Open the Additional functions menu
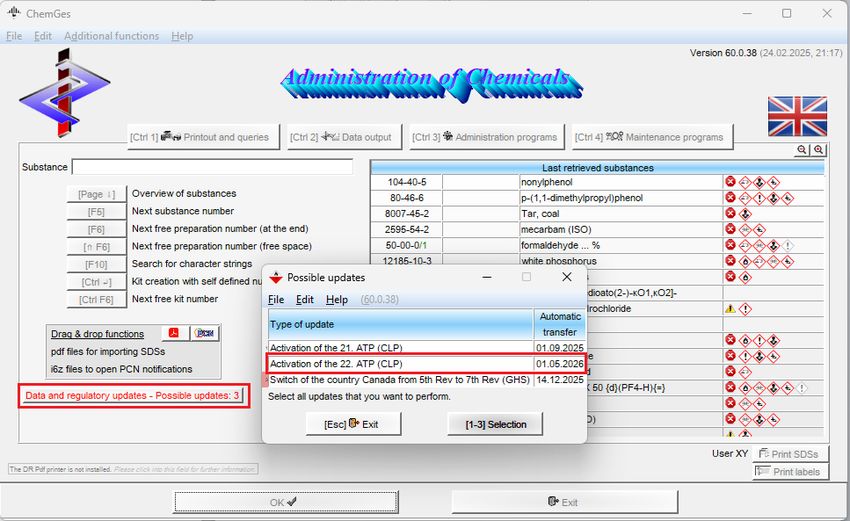This screenshot has height=521, width=850. tap(112, 36)
